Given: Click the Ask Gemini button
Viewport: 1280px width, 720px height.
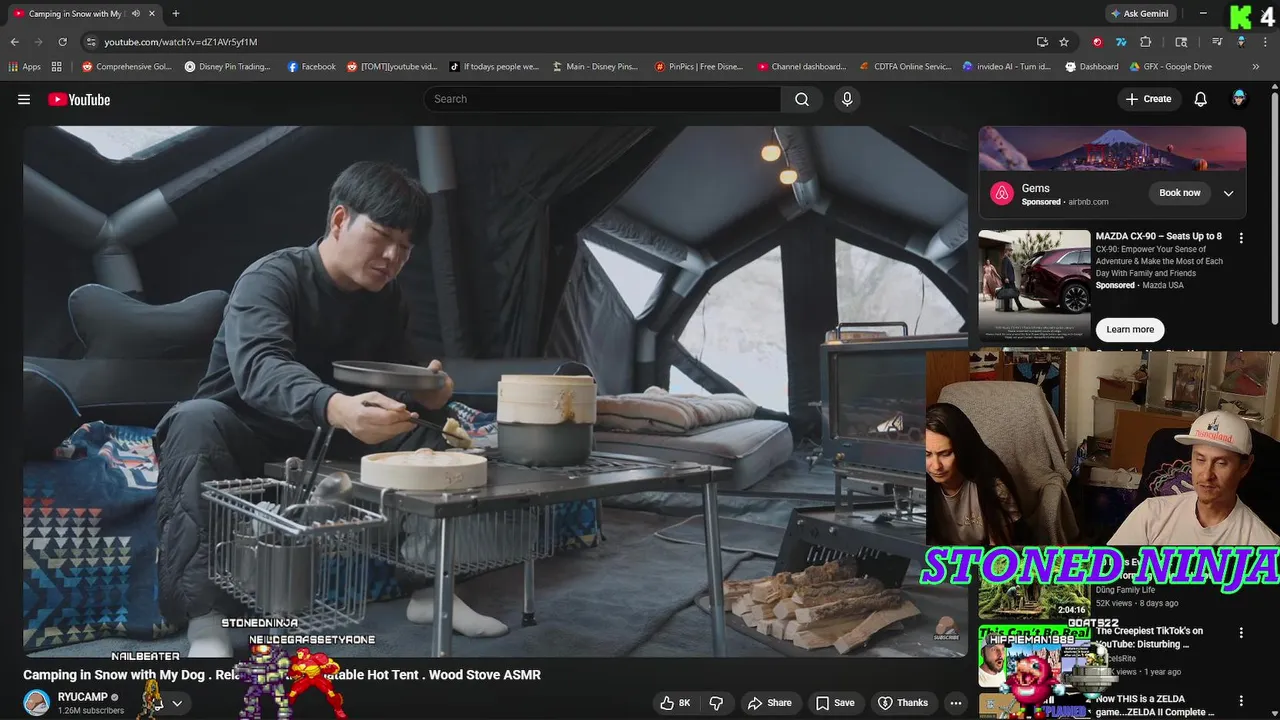Looking at the screenshot, I should click(x=1139, y=14).
